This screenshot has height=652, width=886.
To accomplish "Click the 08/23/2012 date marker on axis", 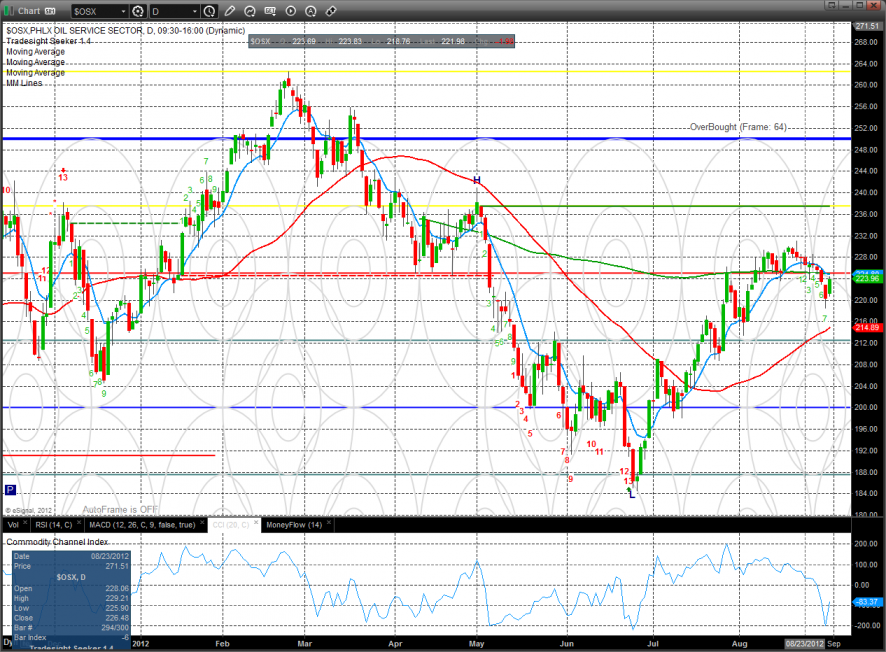I will click(804, 643).
